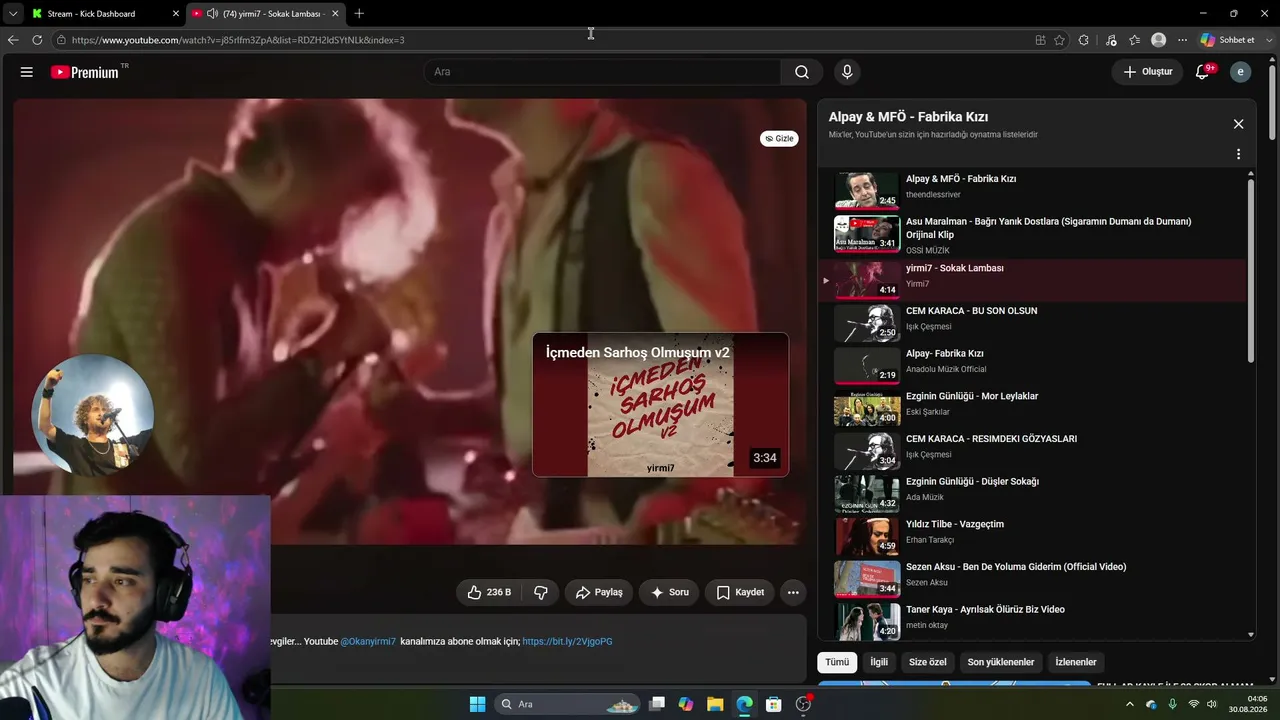Go back in the browser
Viewport: 1280px width, 720px height.
click(13, 40)
